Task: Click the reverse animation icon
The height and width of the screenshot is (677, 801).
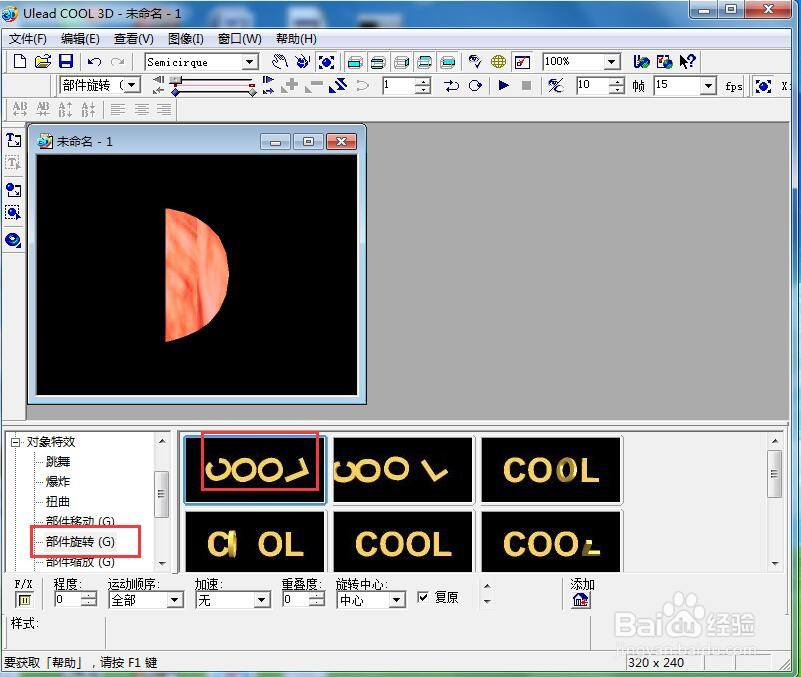Action: 338,85
